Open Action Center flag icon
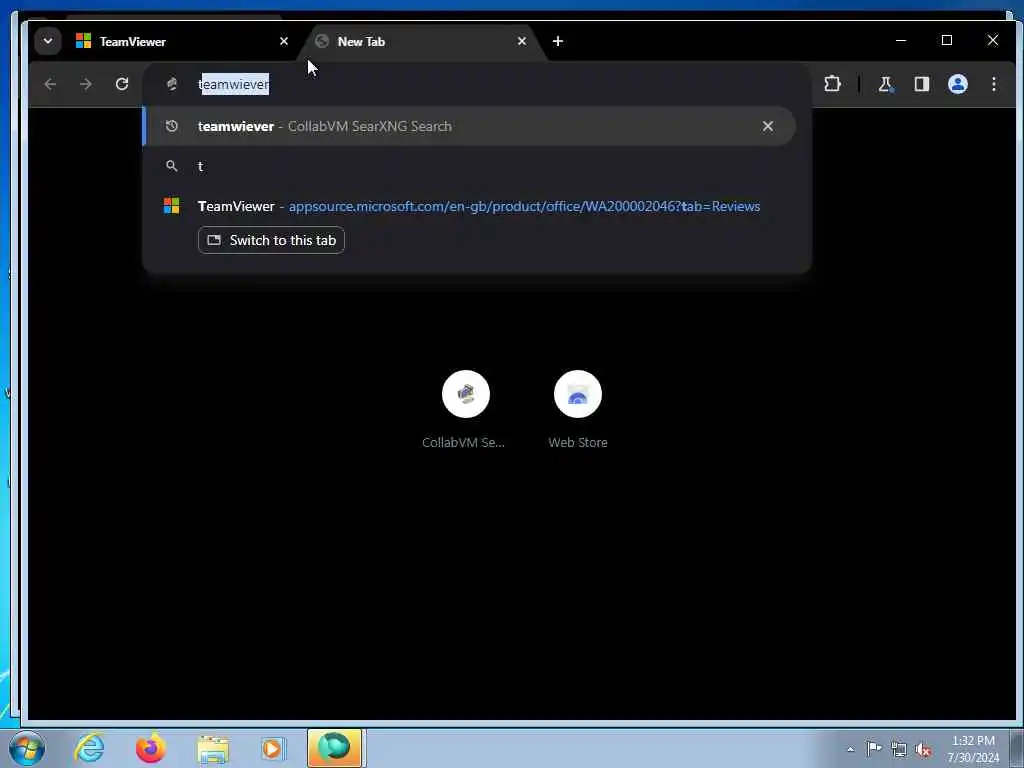 874,749
